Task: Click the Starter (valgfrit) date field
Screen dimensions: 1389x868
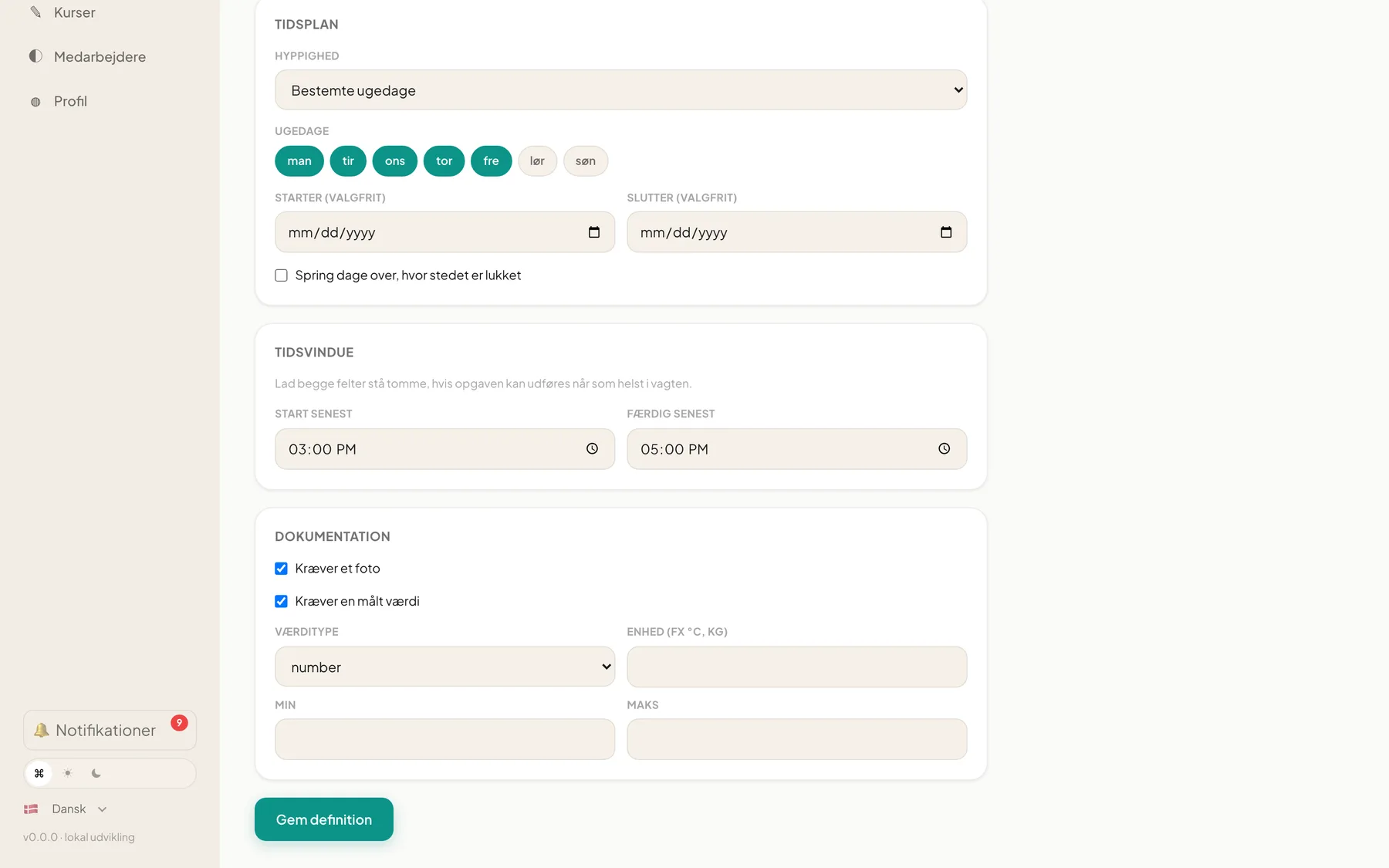Action: click(444, 232)
